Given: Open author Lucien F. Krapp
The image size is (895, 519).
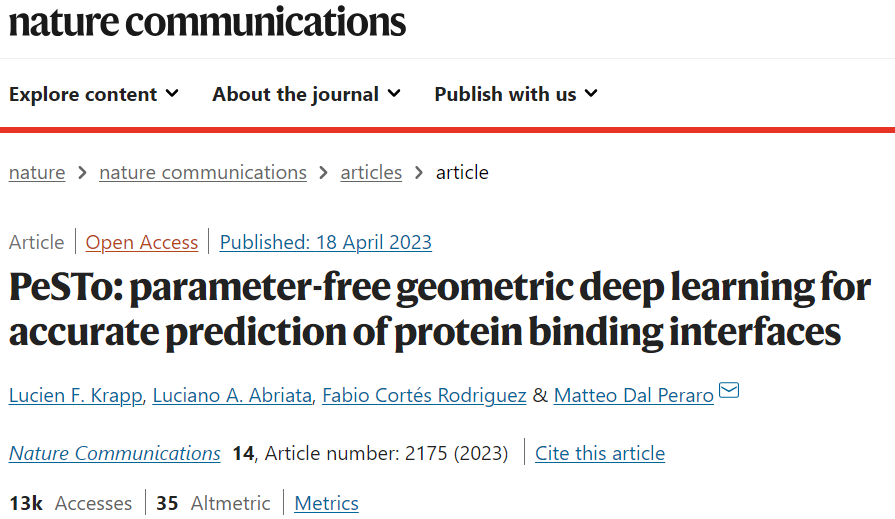Looking at the screenshot, I should point(75,395).
